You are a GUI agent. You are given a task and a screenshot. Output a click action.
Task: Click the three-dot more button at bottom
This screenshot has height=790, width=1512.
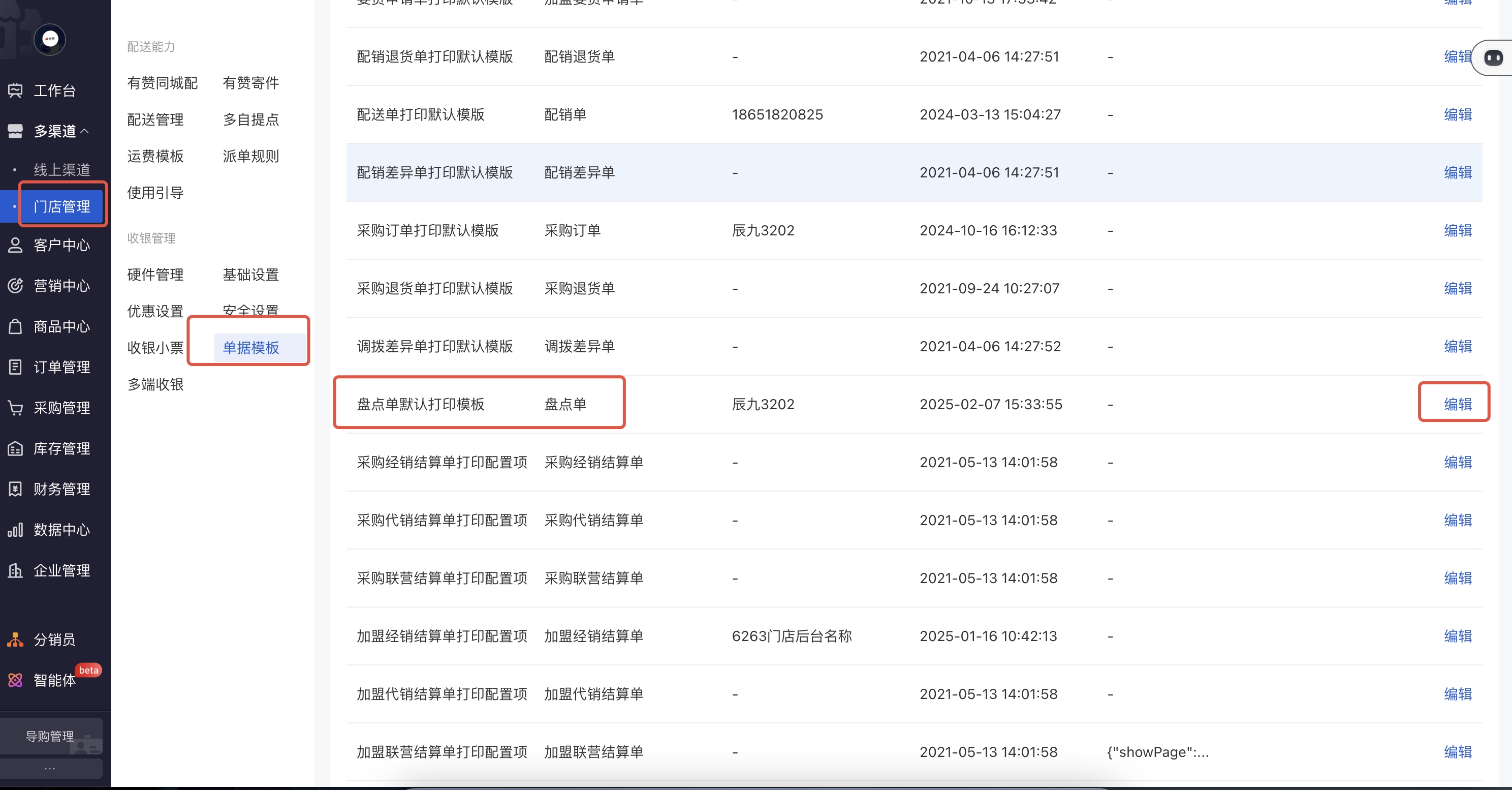tap(50, 768)
